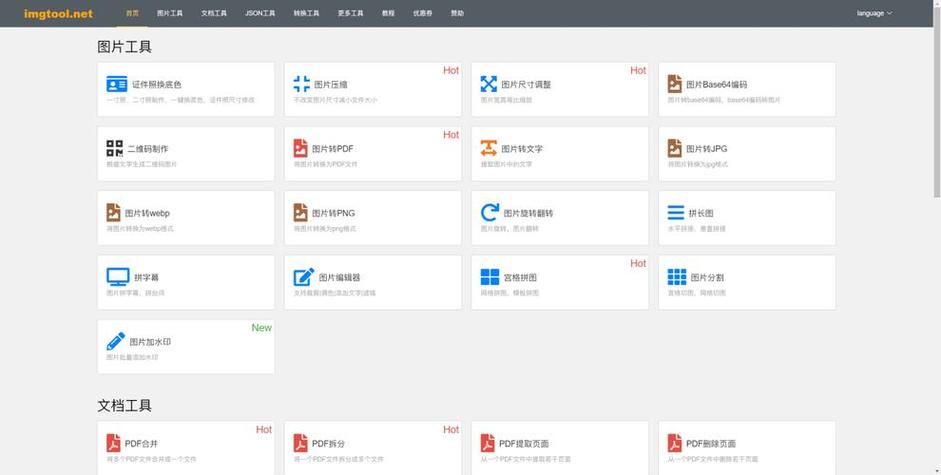Click the 图片旋转翻转 rotate arrow icon
The width and height of the screenshot is (941, 475).
[x=490, y=213]
